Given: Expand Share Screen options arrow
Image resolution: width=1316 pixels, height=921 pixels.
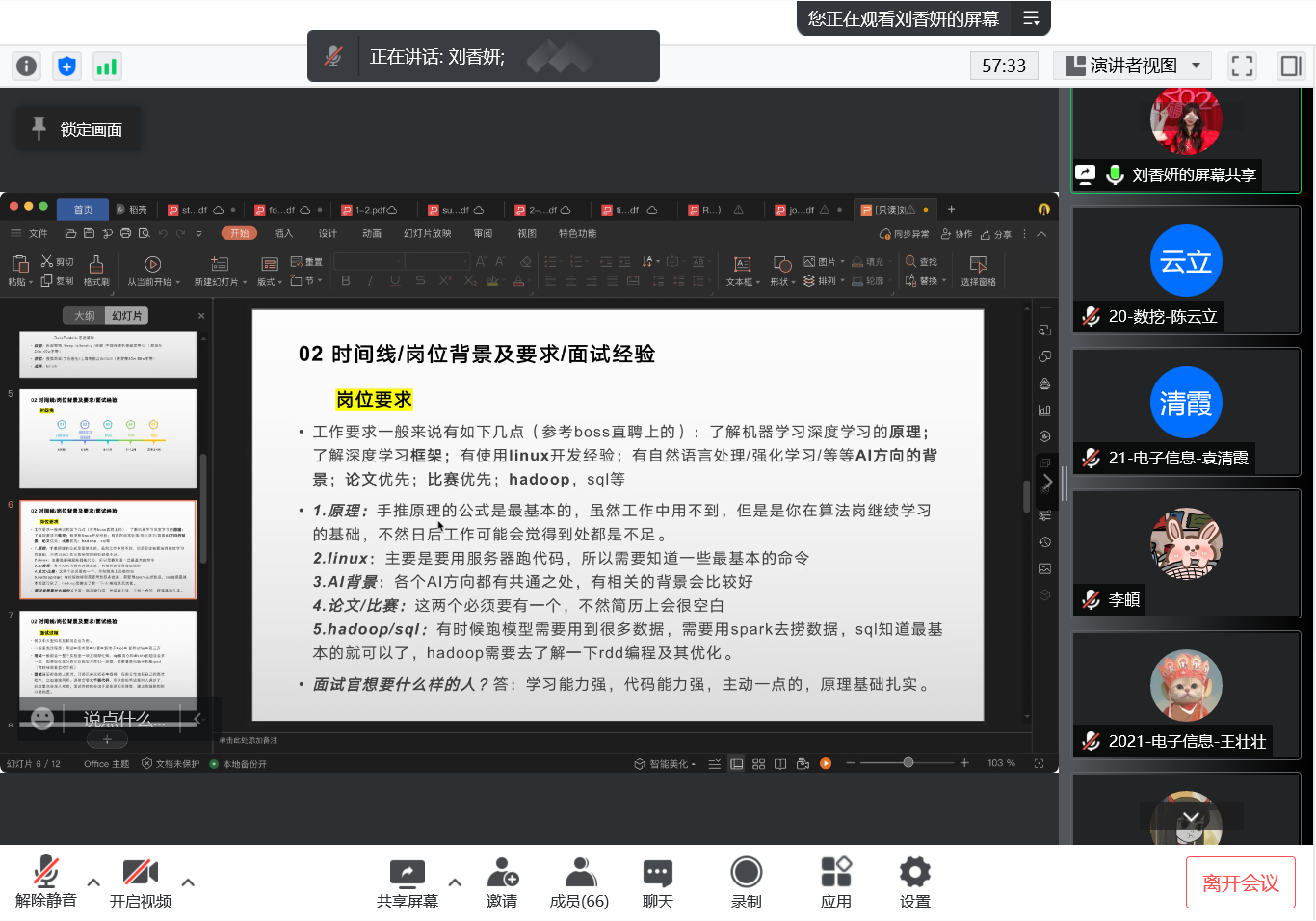Looking at the screenshot, I should tap(455, 882).
